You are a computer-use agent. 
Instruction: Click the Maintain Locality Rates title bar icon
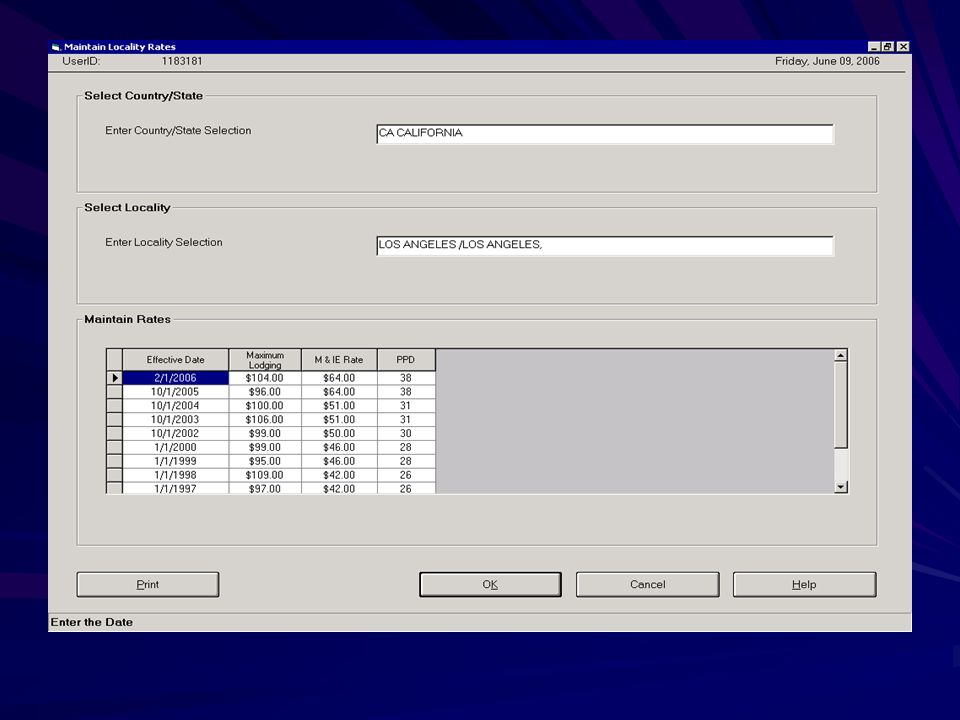coord(56,47)
